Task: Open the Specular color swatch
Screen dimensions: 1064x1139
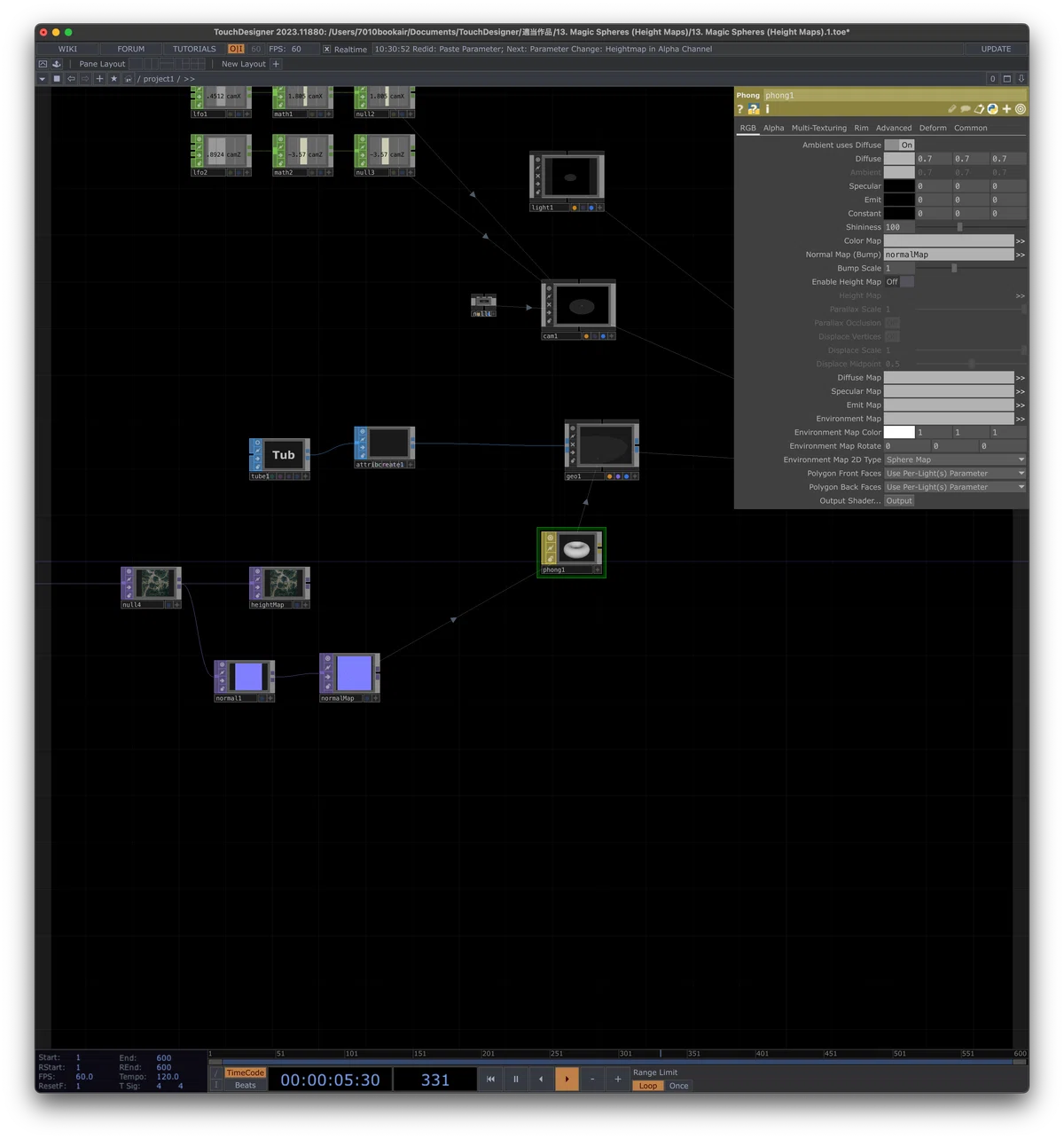Action: pos(899,186)
